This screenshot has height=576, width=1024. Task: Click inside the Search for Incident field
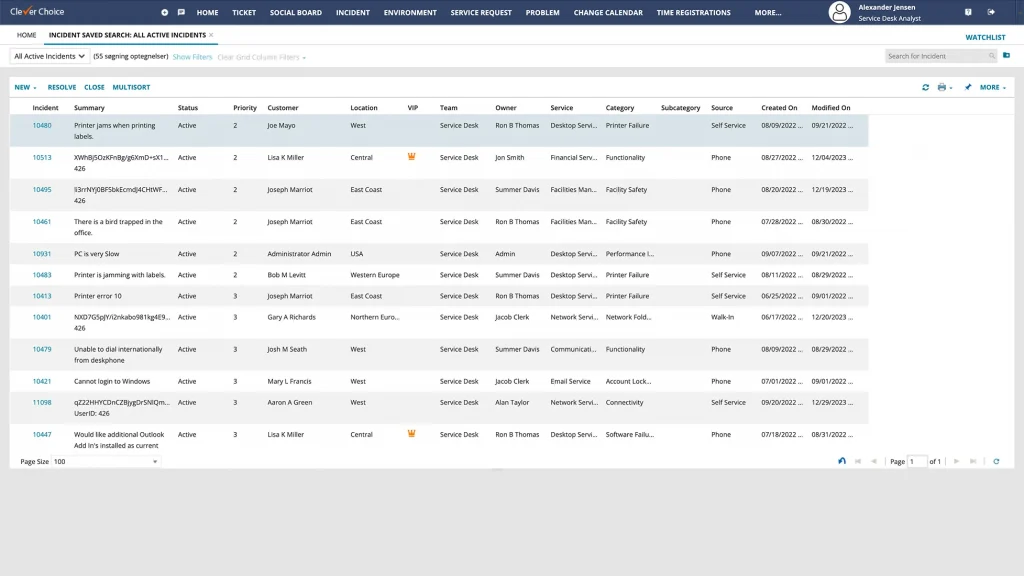(930, 55)
